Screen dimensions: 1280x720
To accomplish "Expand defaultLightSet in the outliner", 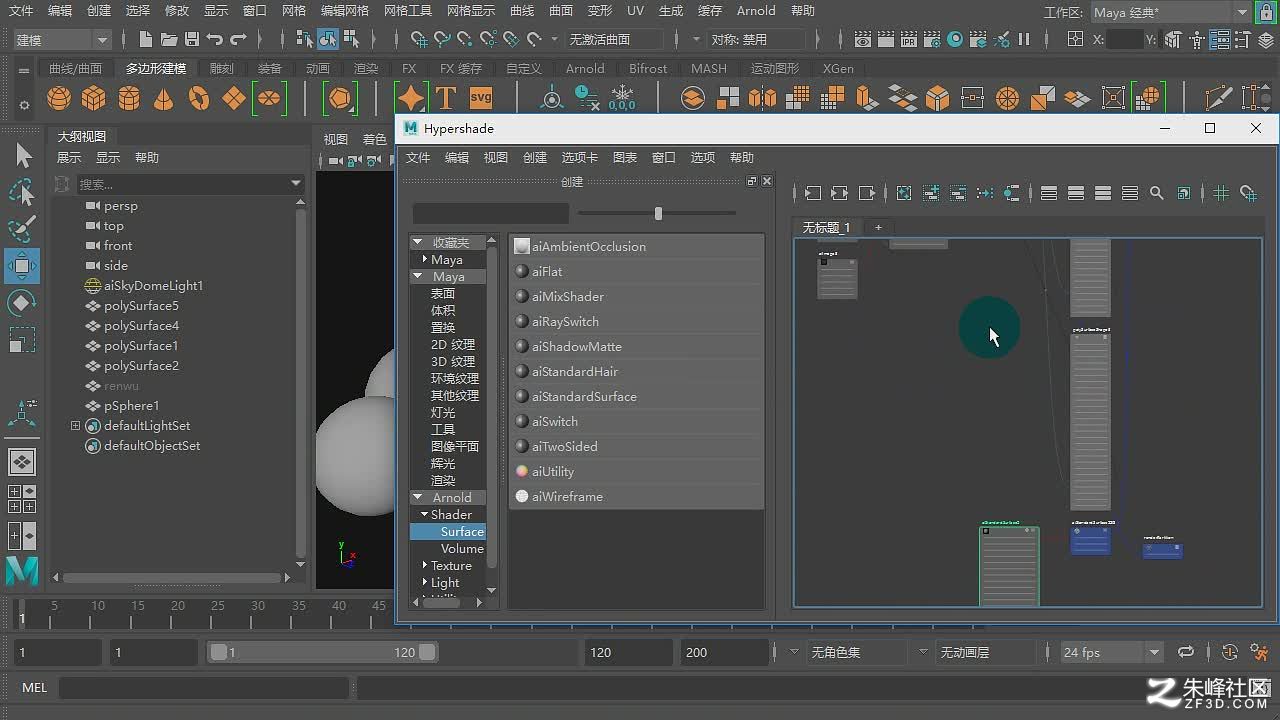I will tap(75, 426).
